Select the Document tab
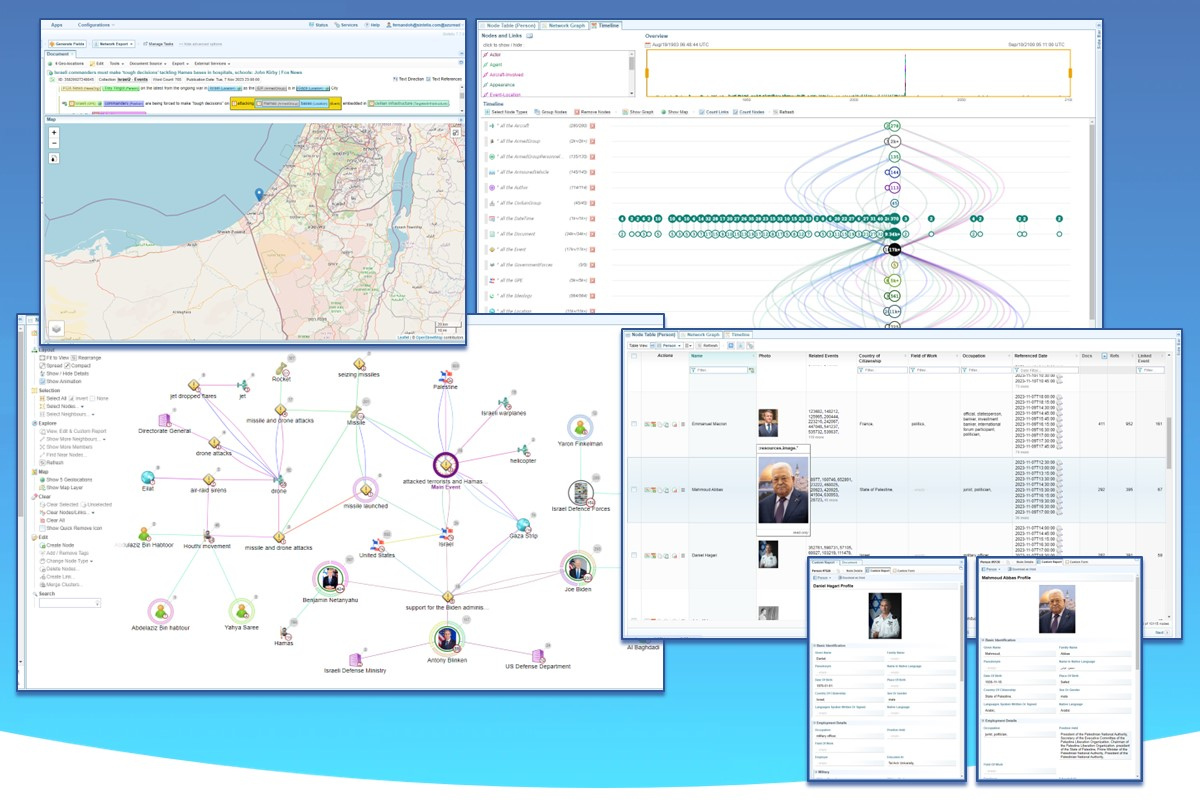 coord(59,54)
